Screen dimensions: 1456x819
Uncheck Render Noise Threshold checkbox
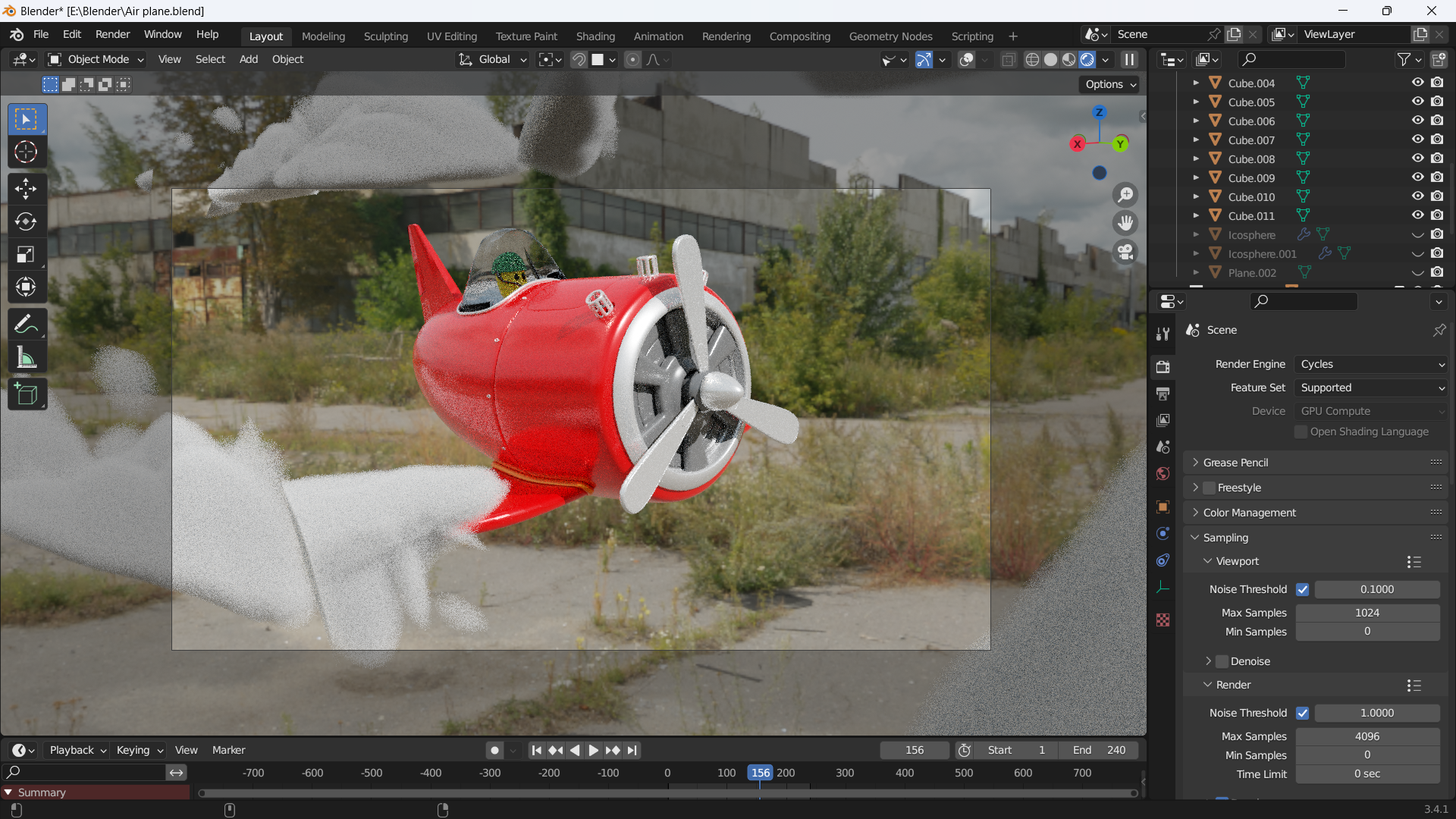[1302, 713]
